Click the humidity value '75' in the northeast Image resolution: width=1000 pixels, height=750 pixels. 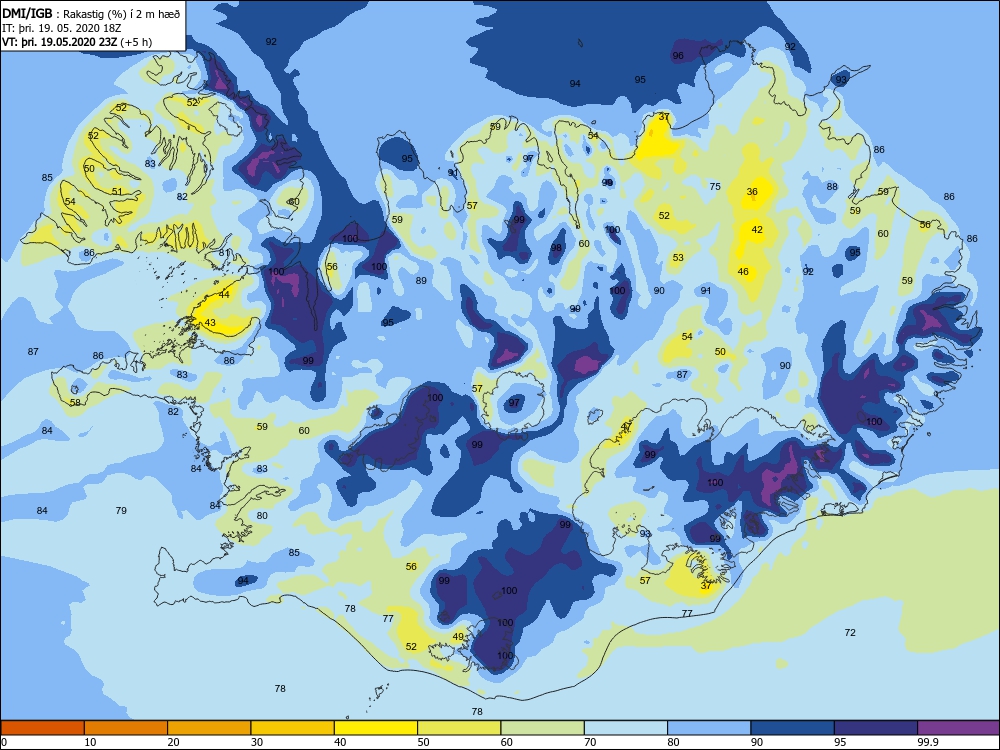click(x=715, y=186)
